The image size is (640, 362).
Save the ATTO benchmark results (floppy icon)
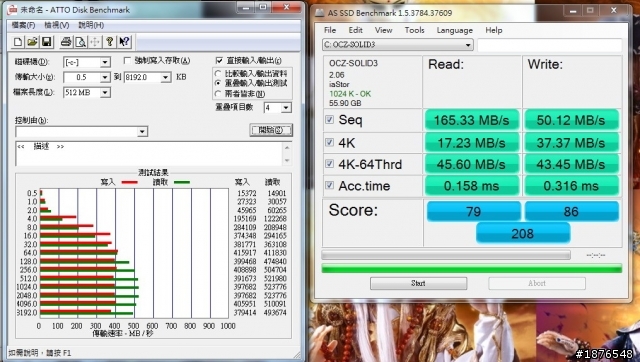point(47,42)
